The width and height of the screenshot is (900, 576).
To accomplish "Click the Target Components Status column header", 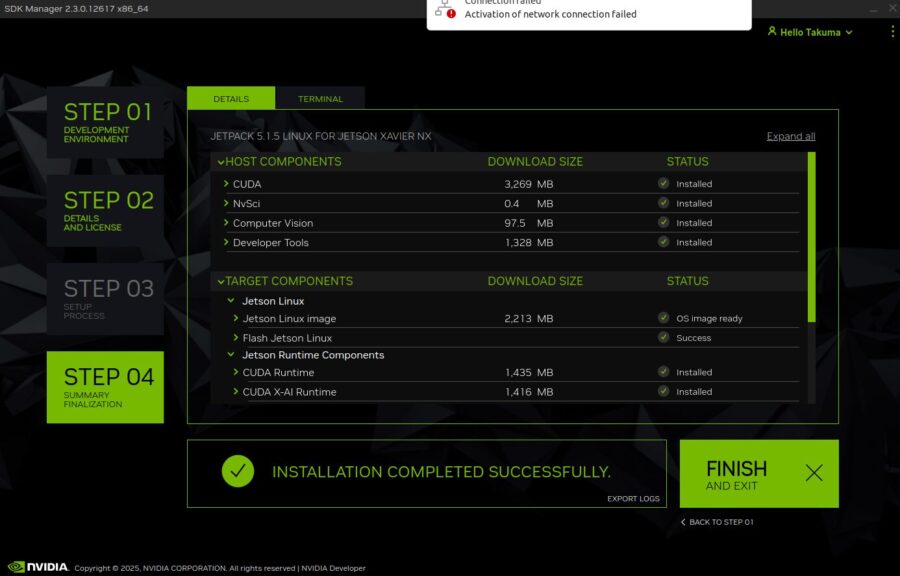I will 687,281.
